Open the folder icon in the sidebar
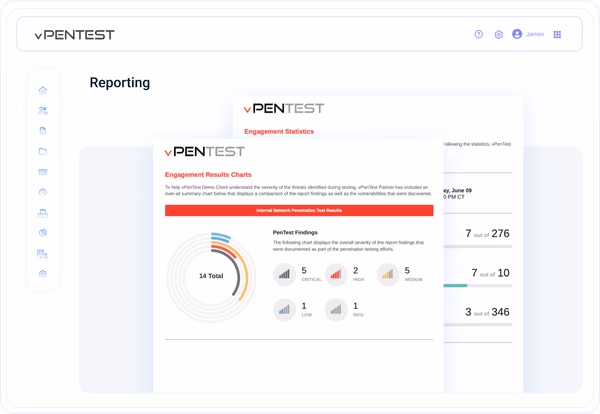 click(43, 151)
